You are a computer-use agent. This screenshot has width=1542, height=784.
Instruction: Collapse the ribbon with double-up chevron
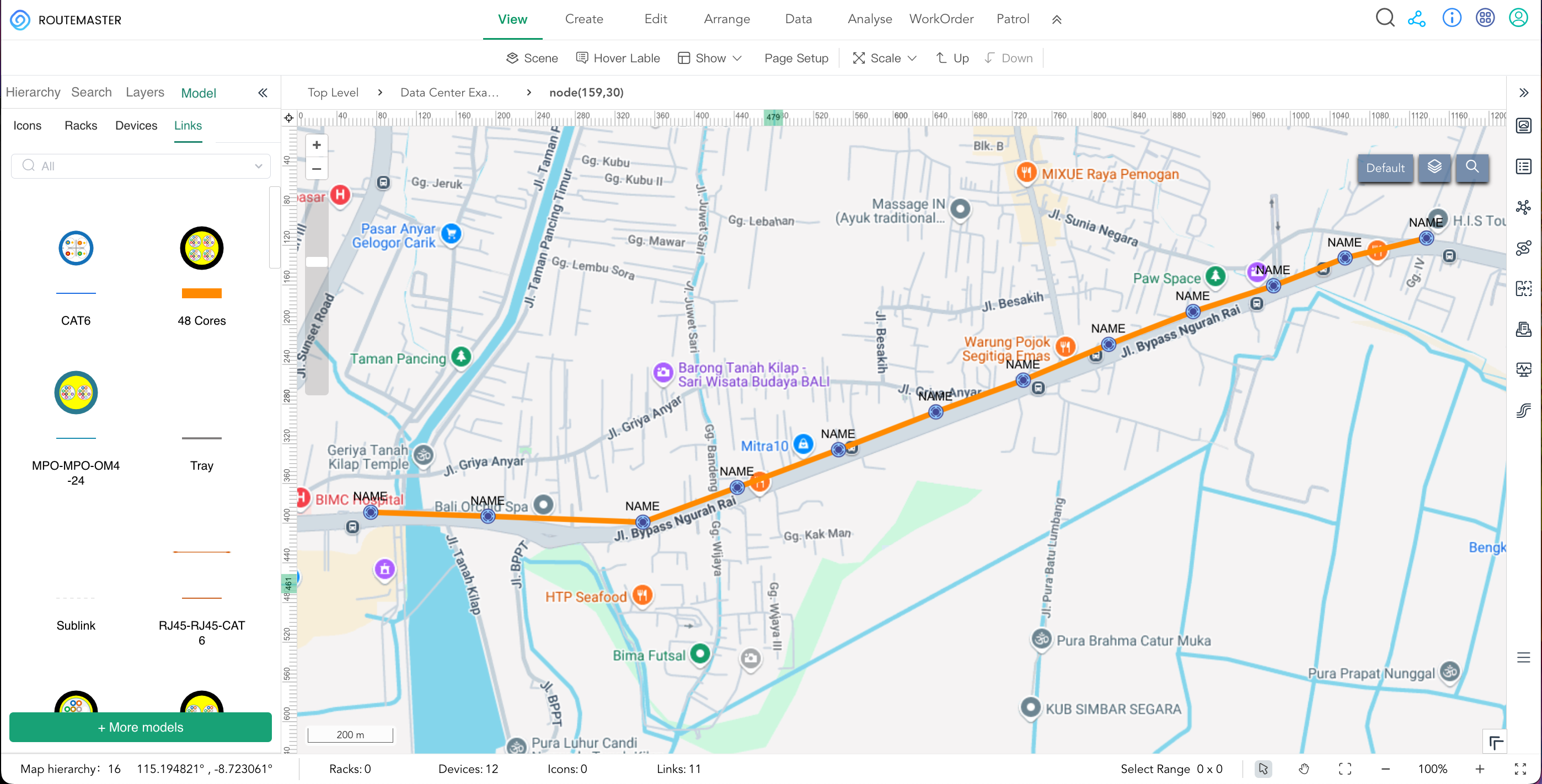(x=1057, y=20)
